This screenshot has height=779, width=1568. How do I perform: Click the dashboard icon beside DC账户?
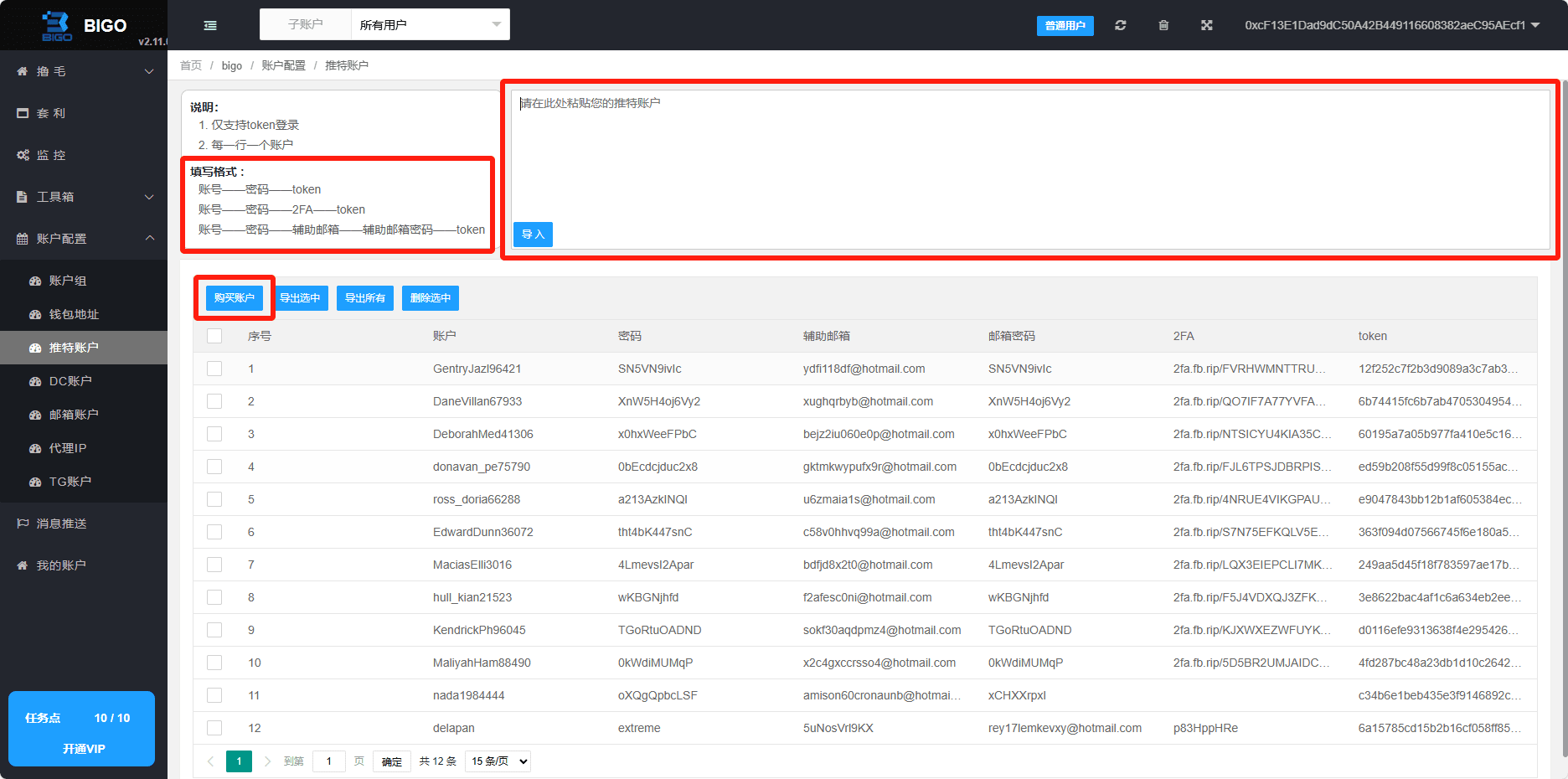click(x=35, y=382)
